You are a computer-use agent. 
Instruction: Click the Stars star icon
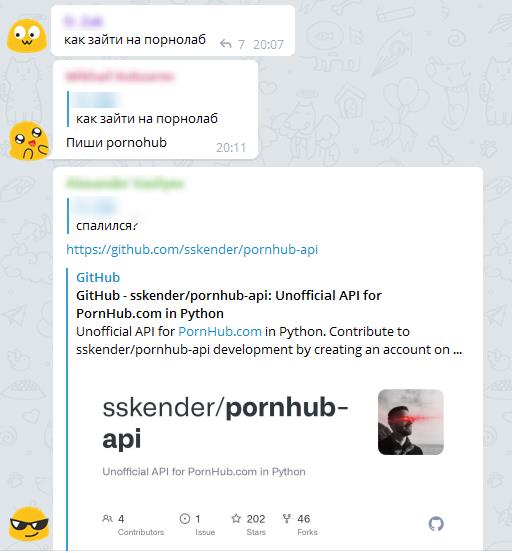coord(236,518)
